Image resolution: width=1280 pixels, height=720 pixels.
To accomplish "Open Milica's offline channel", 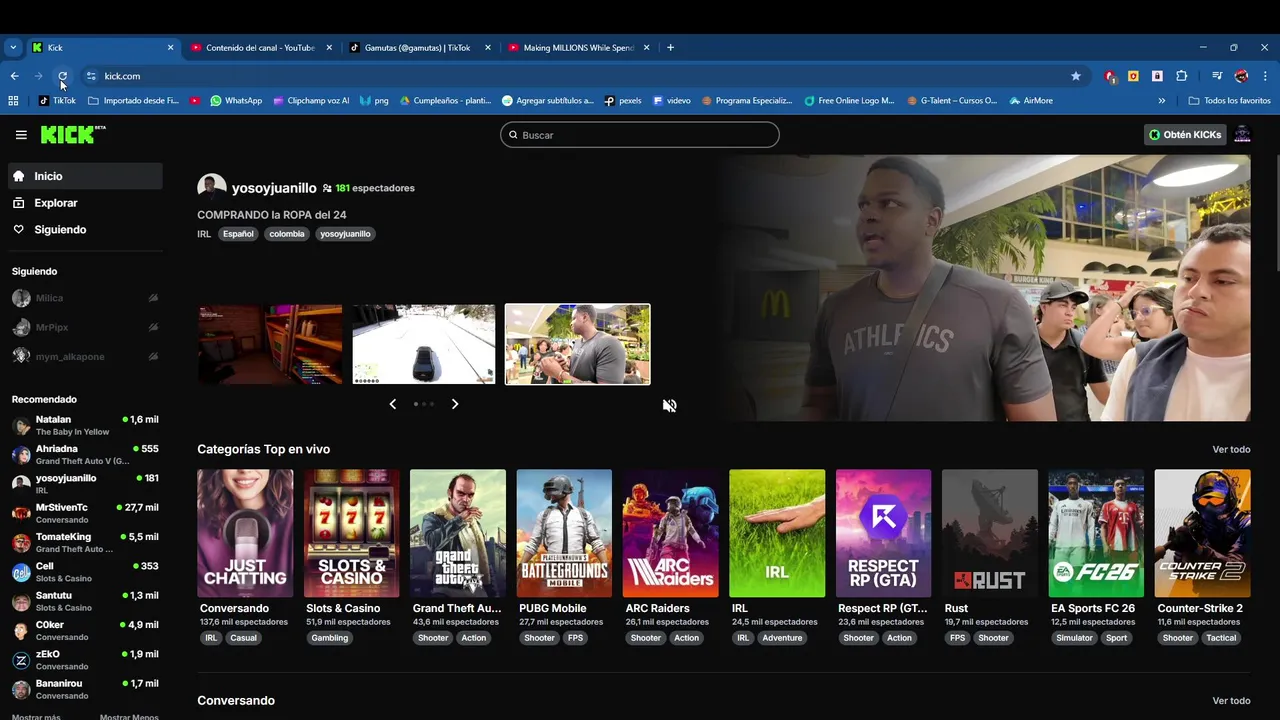I will pos(85,298).
